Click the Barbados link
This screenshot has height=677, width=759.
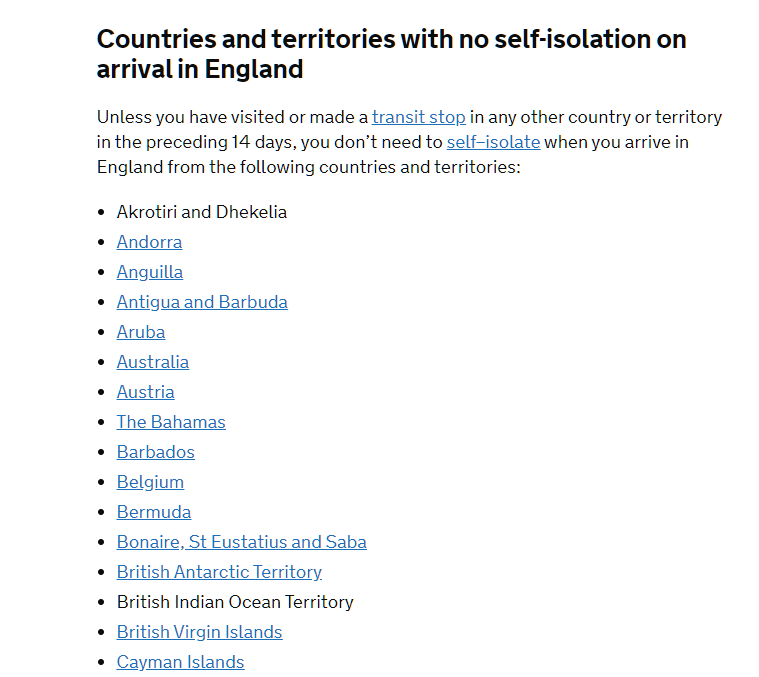point(155,452)
